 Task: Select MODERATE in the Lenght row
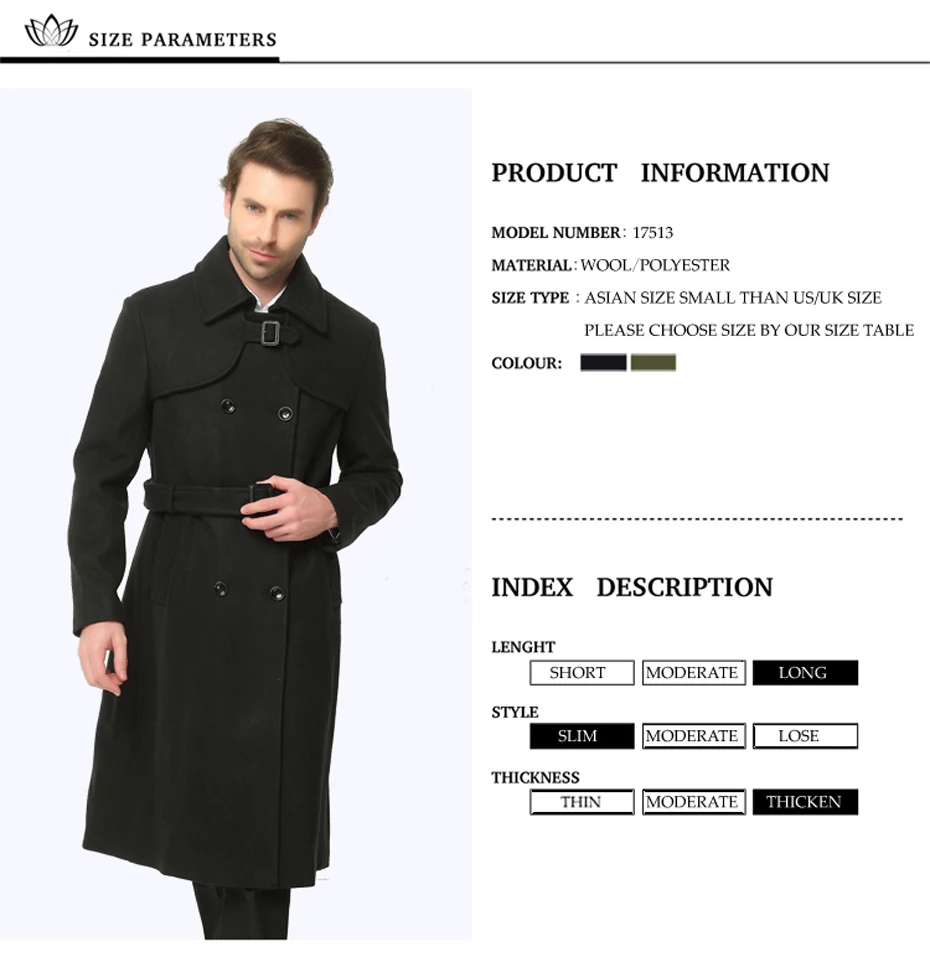pyautogui.click(x=693, y=673)
